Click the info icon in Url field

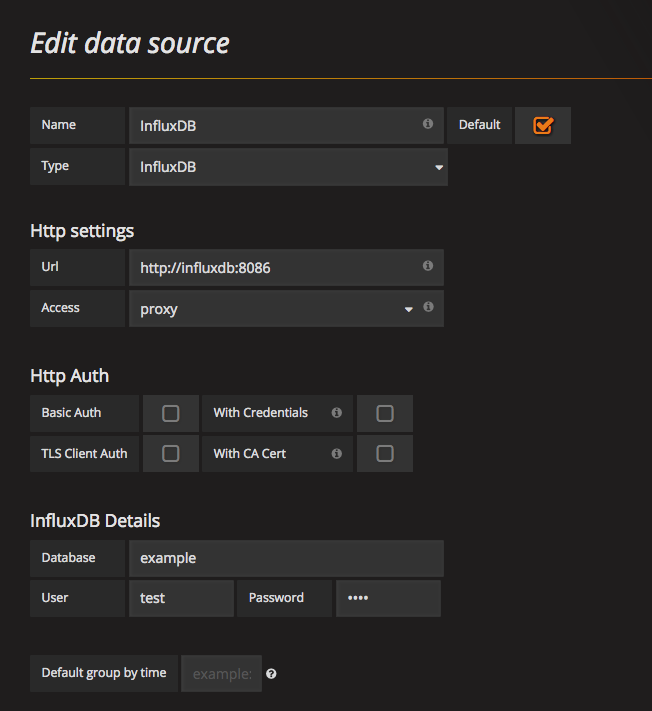tap(428, 266)
